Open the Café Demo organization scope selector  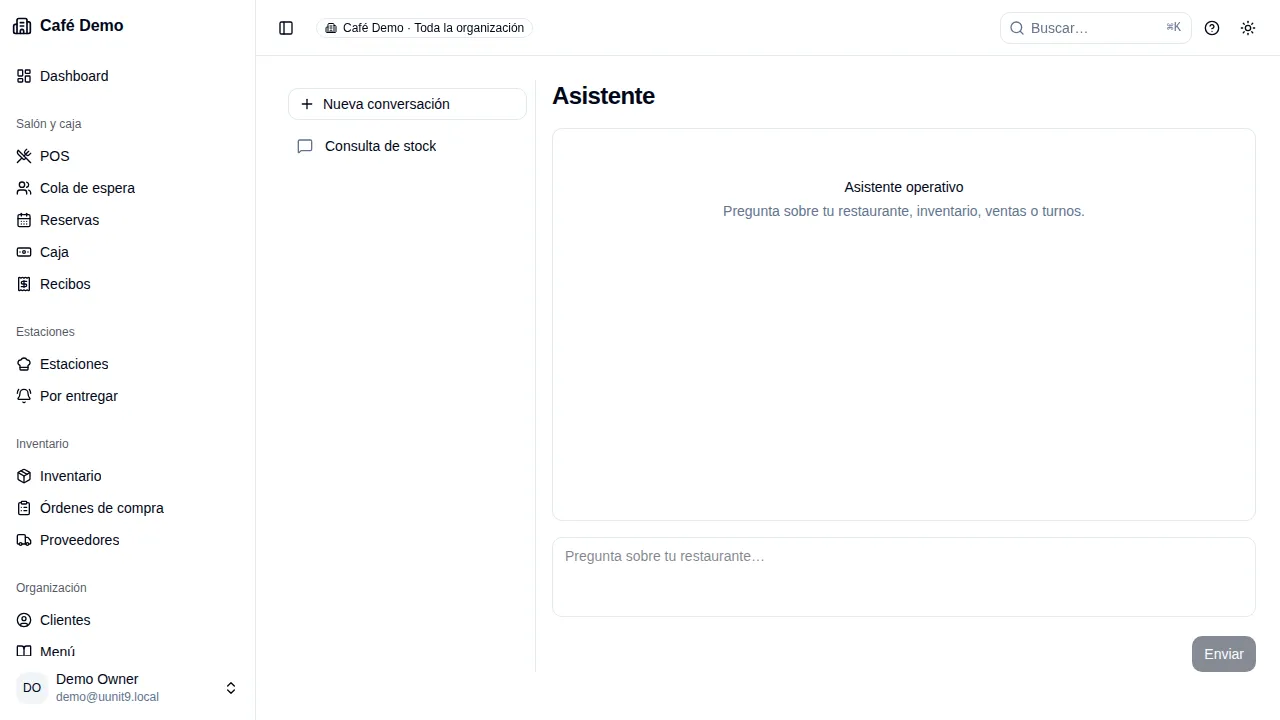click(x=425, y=28)
